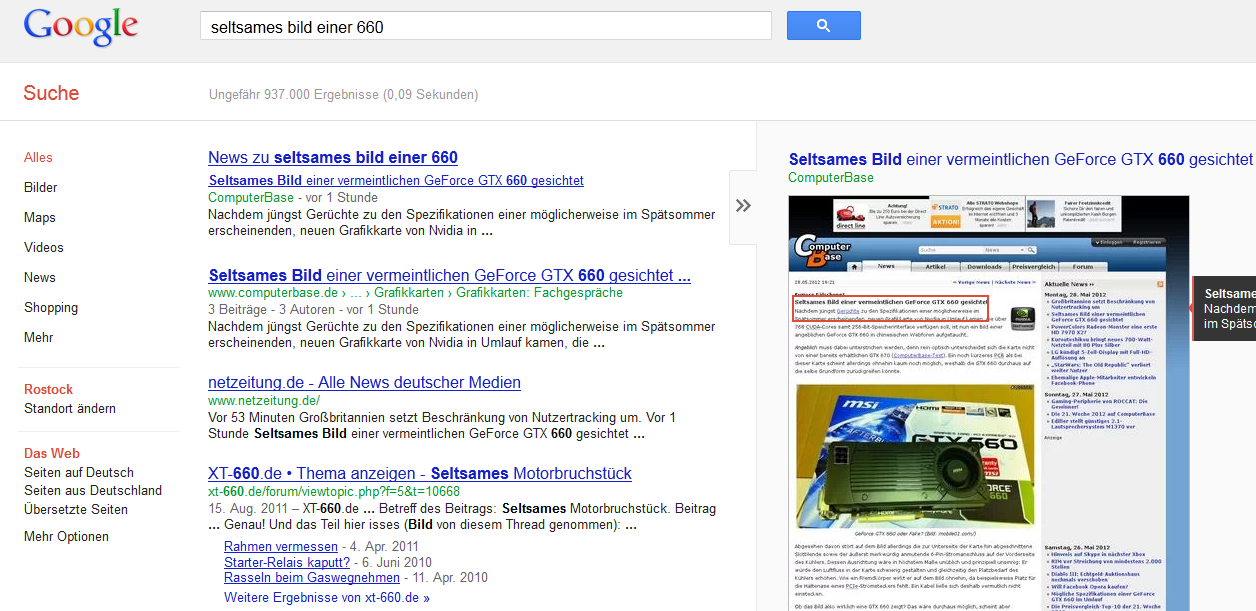Click the preview pane headline link

coord(1021,159)
